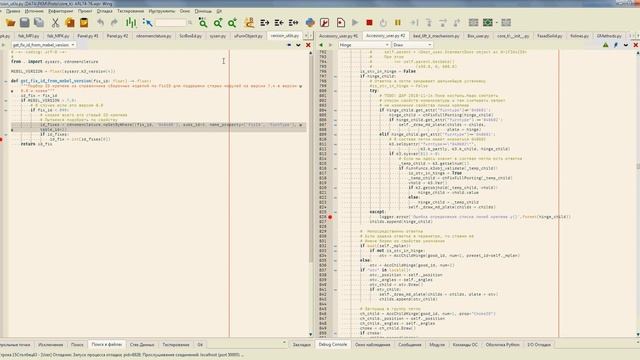Open the right editor options down arrow
The height and width of the screenshot is (360, 640).
(626, 45)
